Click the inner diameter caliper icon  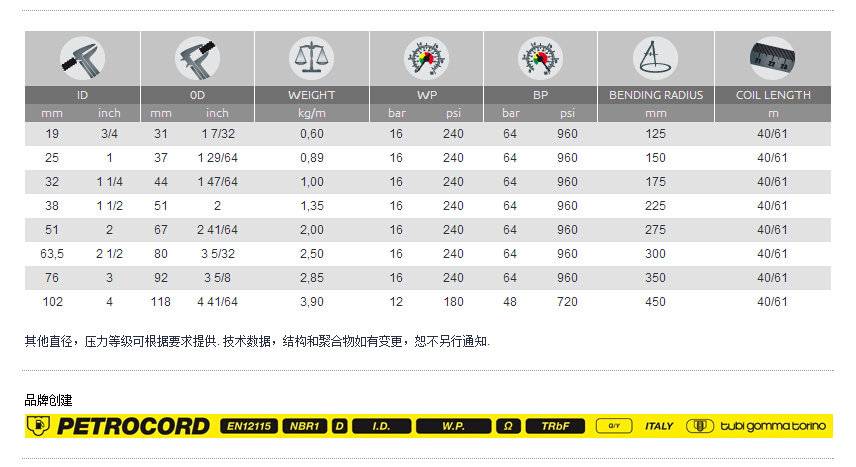click(x=82, y=58)
